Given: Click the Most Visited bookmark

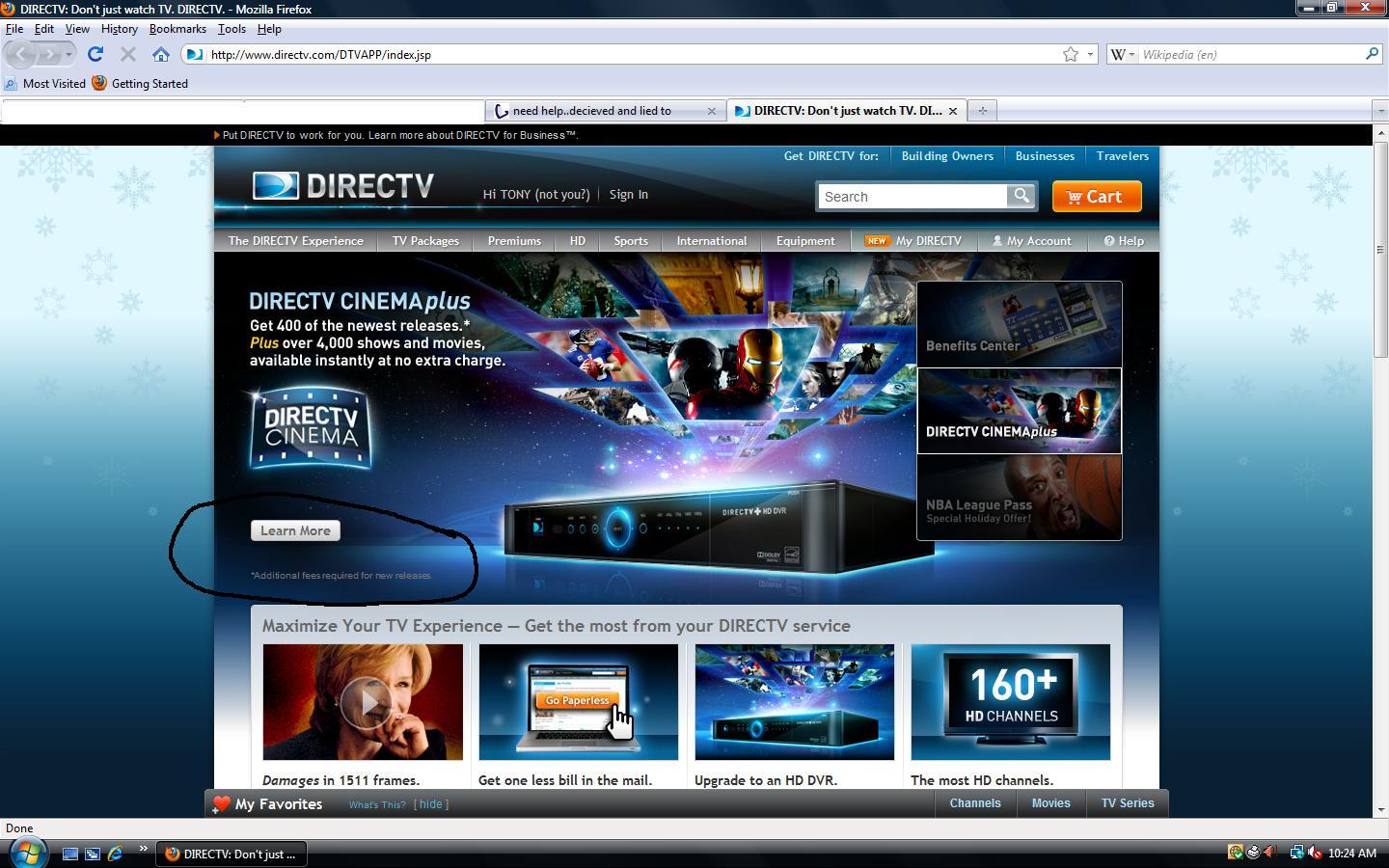Looking at the screenshot, I should coord(44,84).
